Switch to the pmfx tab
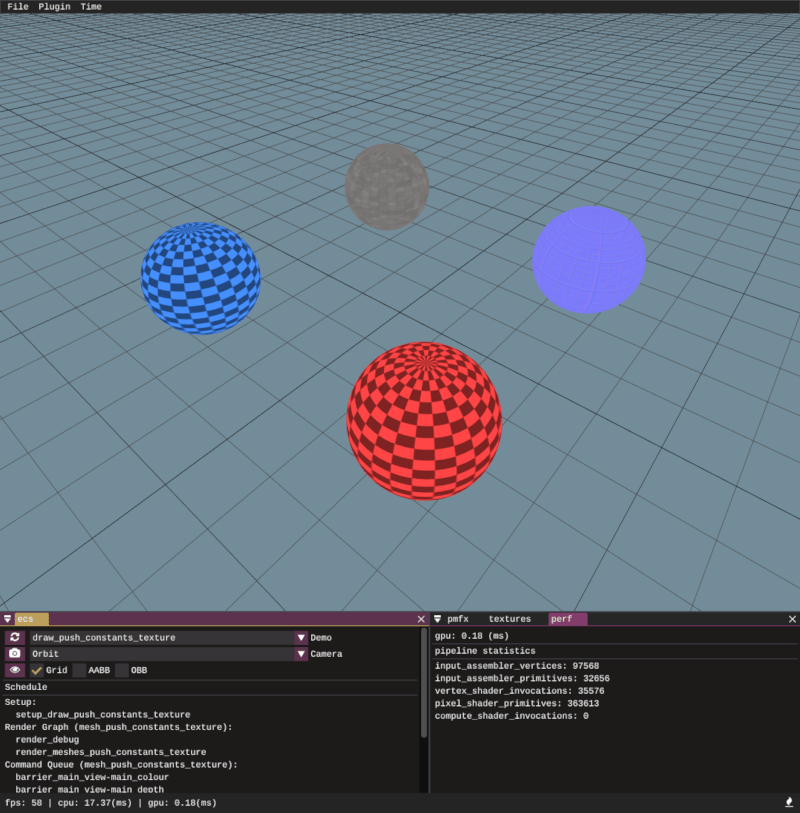Screen dimensions: 800x813 [458, 619]
